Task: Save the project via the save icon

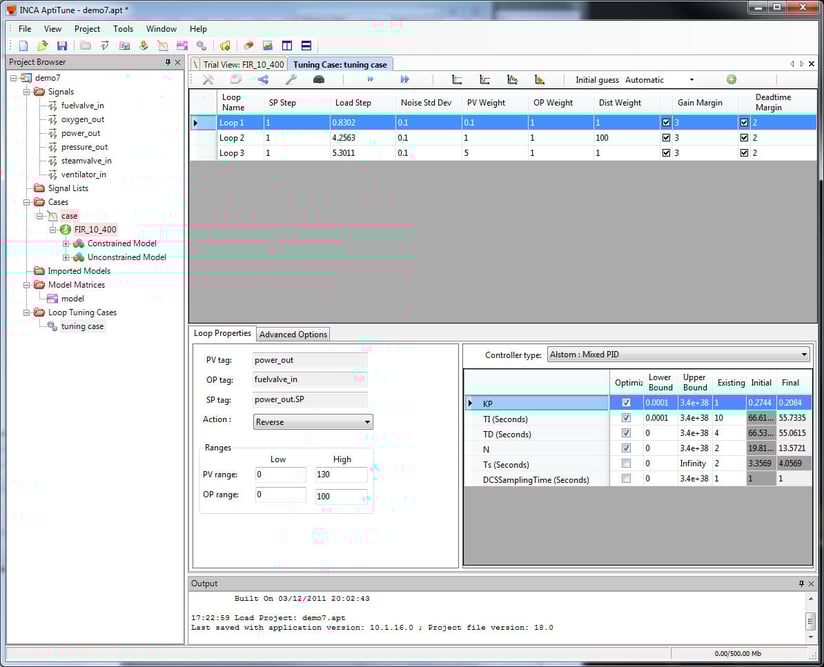Action: tap(61, 46)
